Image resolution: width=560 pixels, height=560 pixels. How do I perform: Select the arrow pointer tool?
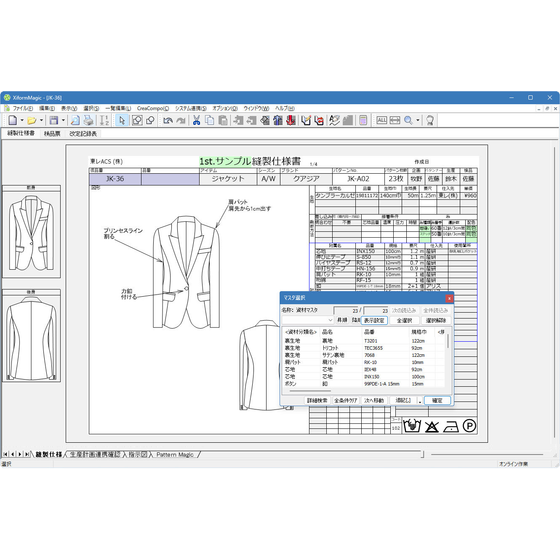click(122, 120)
